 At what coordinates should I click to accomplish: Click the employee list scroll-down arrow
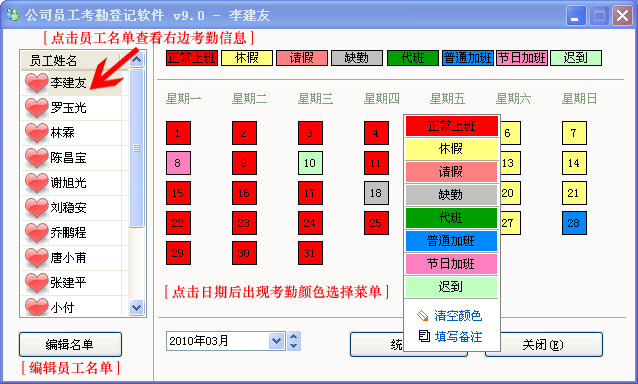[x=136, y=307]
